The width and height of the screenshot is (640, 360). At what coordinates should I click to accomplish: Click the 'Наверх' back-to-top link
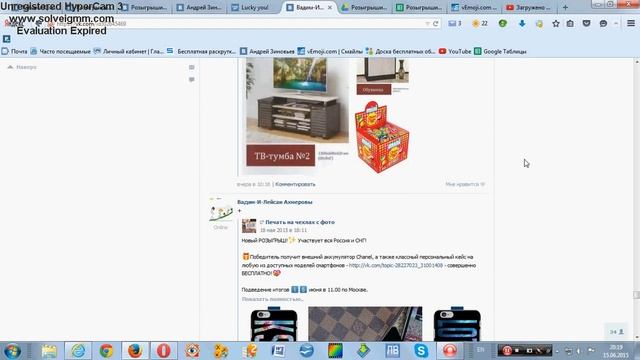point(22,67)
